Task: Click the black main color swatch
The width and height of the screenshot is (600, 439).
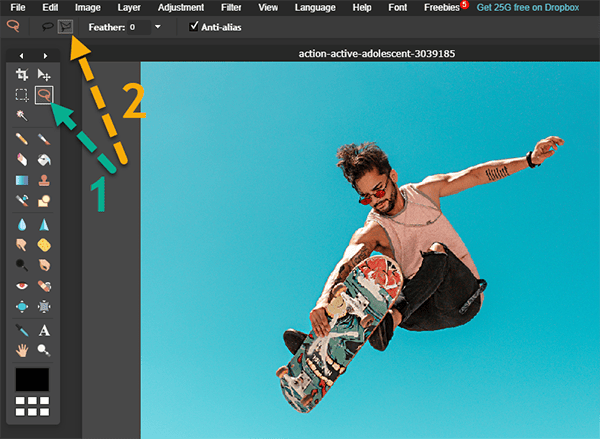Action: coord(32,381)
